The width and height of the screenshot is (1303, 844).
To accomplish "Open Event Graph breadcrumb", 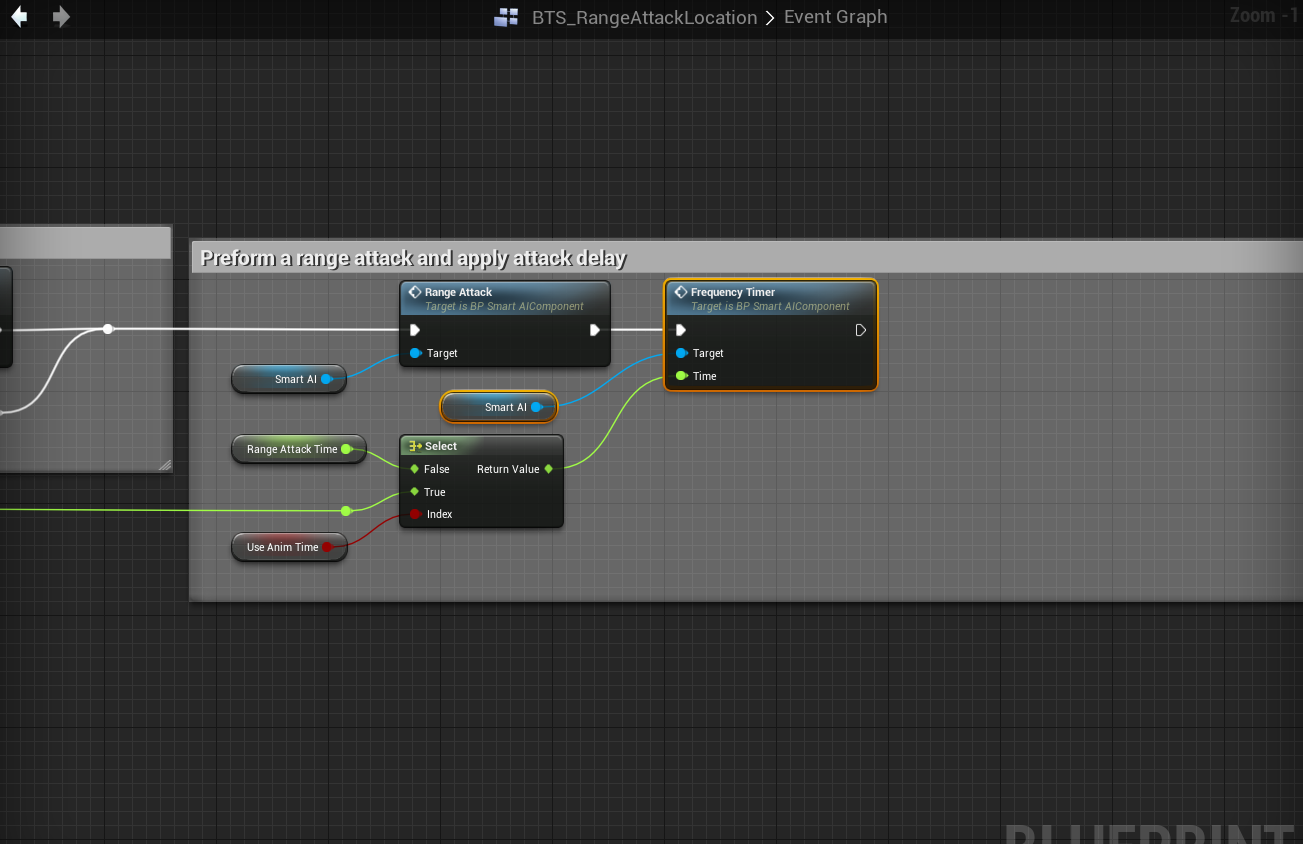I will (835, 18).
